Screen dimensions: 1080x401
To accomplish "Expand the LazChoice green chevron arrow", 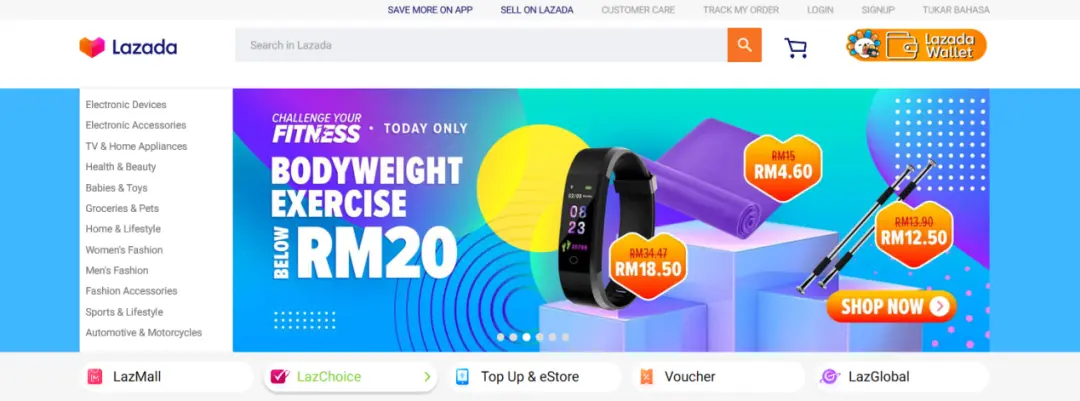I will [x=427, y=377].
